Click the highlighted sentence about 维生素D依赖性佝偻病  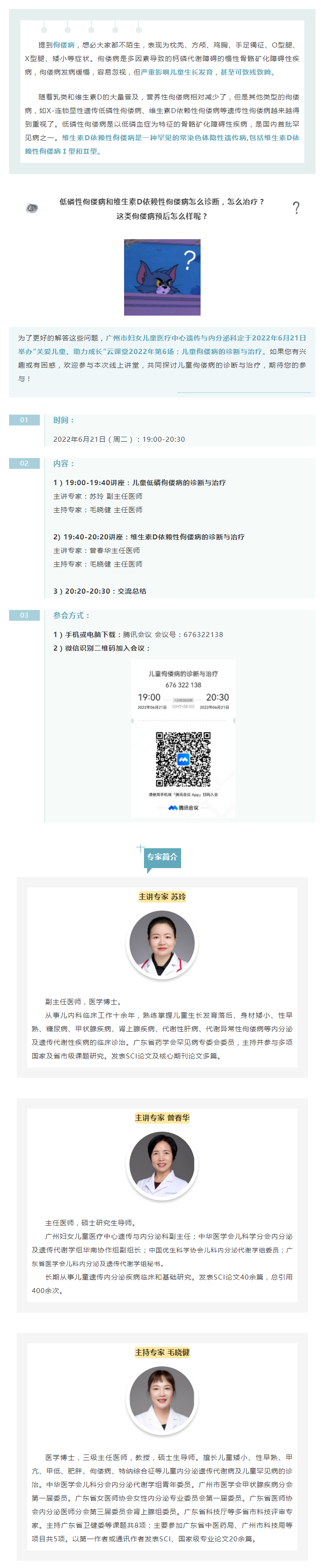[162, 144]
